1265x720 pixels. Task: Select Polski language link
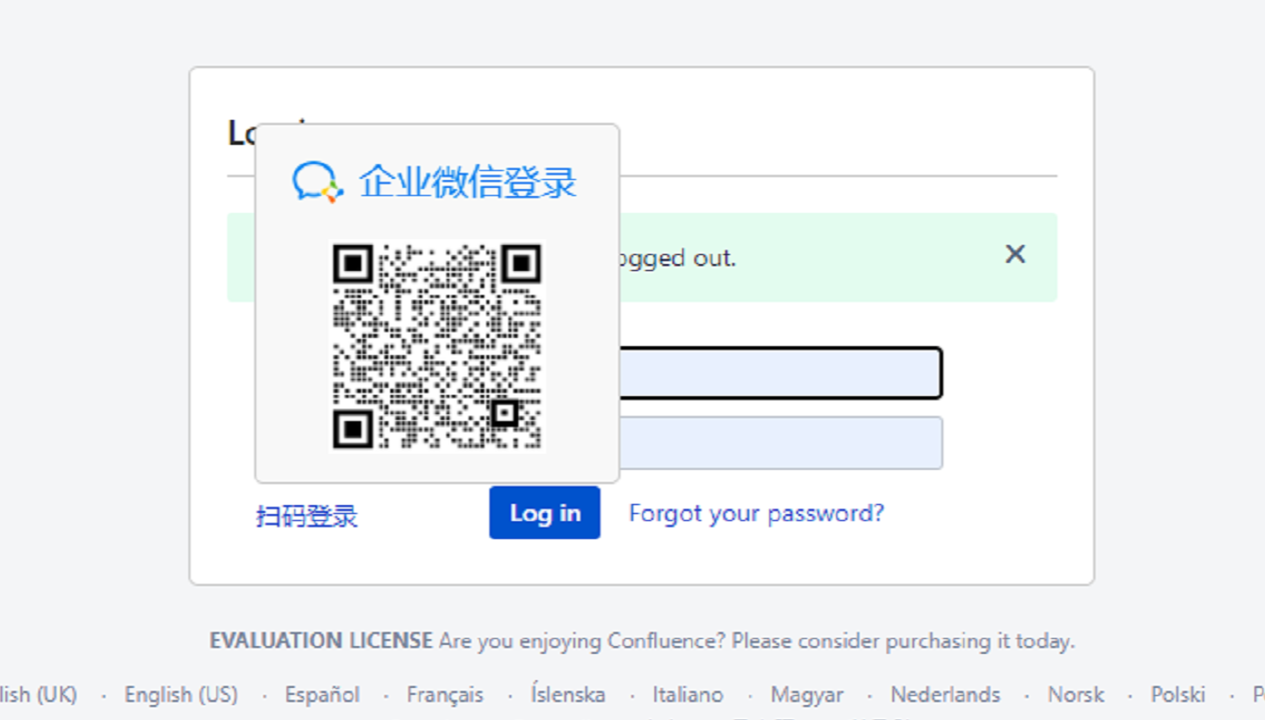coord(1178,694)
